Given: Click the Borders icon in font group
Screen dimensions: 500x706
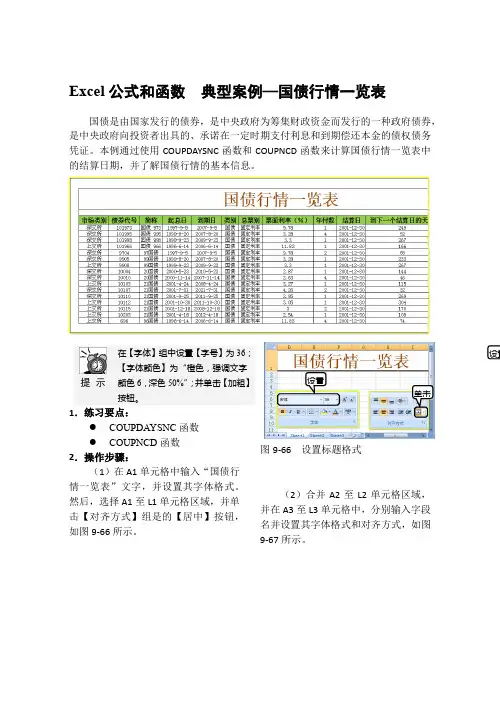Looking at the screenshot, I should (312, 412).
